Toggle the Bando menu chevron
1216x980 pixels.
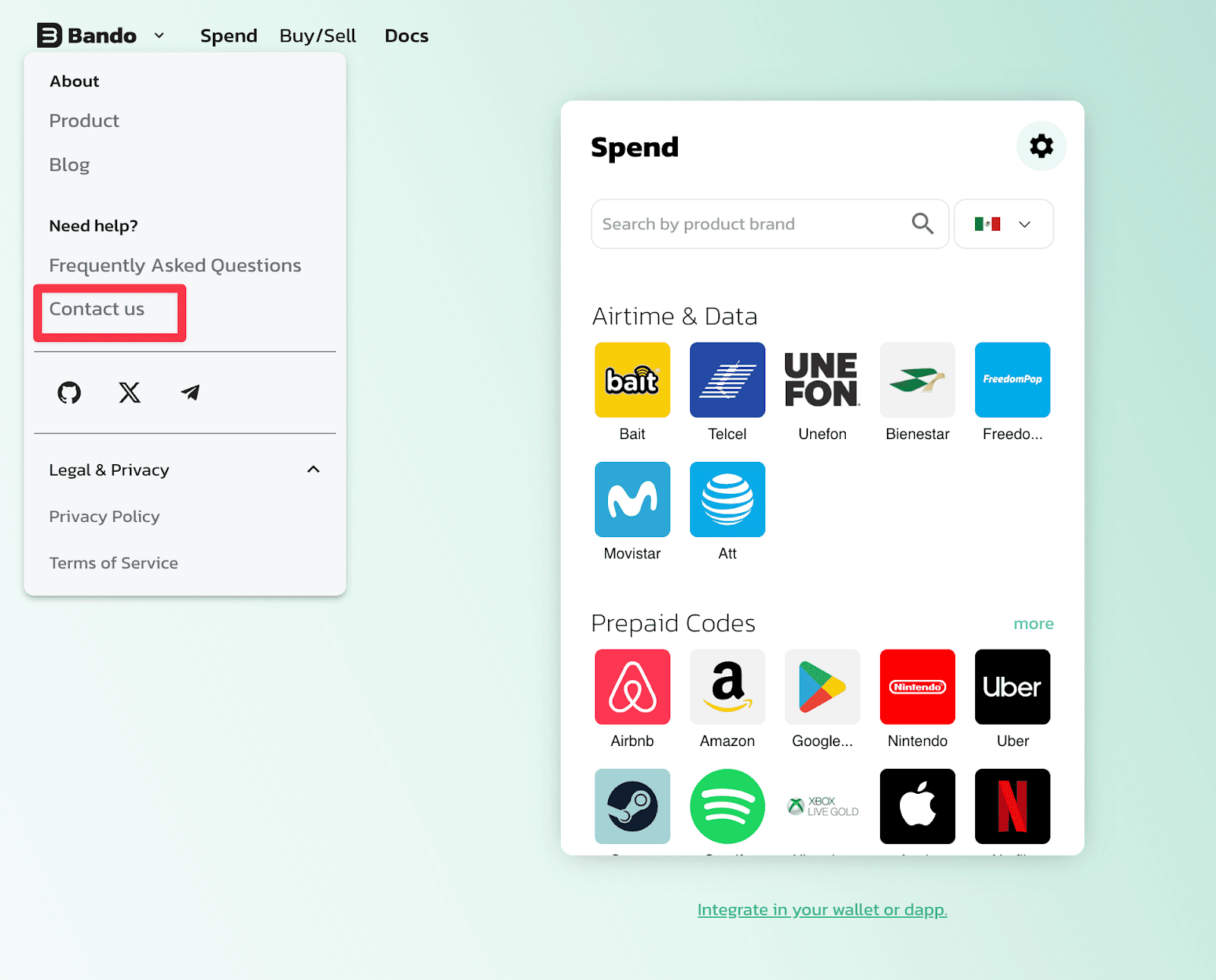point(159,36)
